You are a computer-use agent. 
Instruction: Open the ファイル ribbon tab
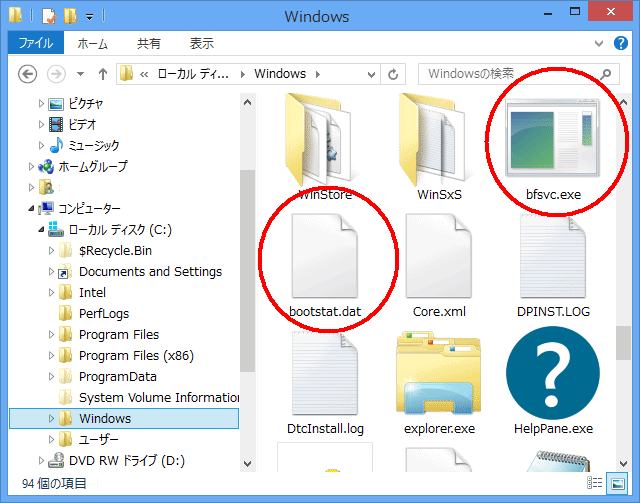[36, 43]
